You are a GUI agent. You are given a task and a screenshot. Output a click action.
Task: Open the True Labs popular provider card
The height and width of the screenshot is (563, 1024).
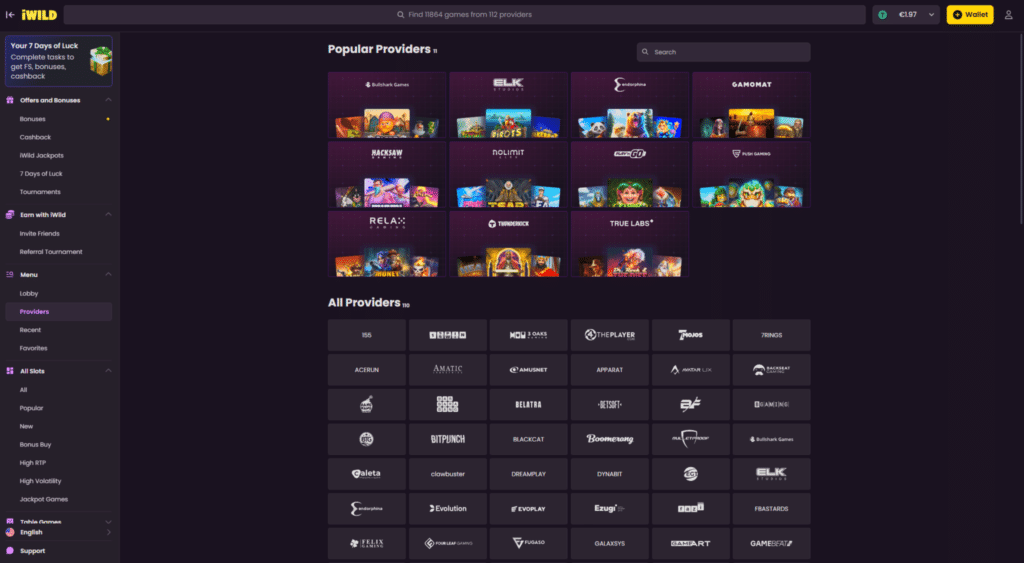tap(630, 244)
